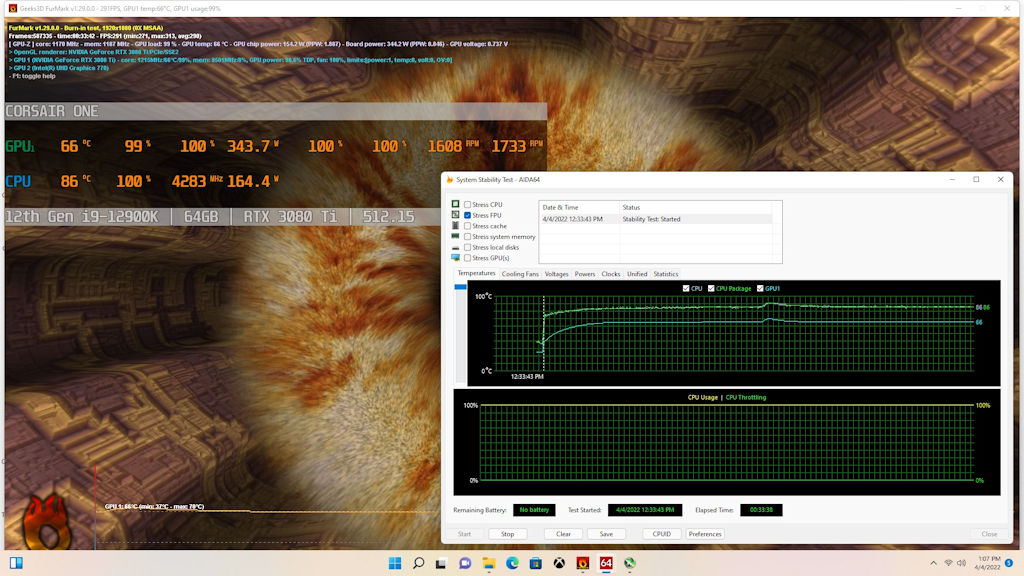Viewport: 1024px width, 576px height.
Task: Click the FurMark title bar app icon
Action: point(12,8)
